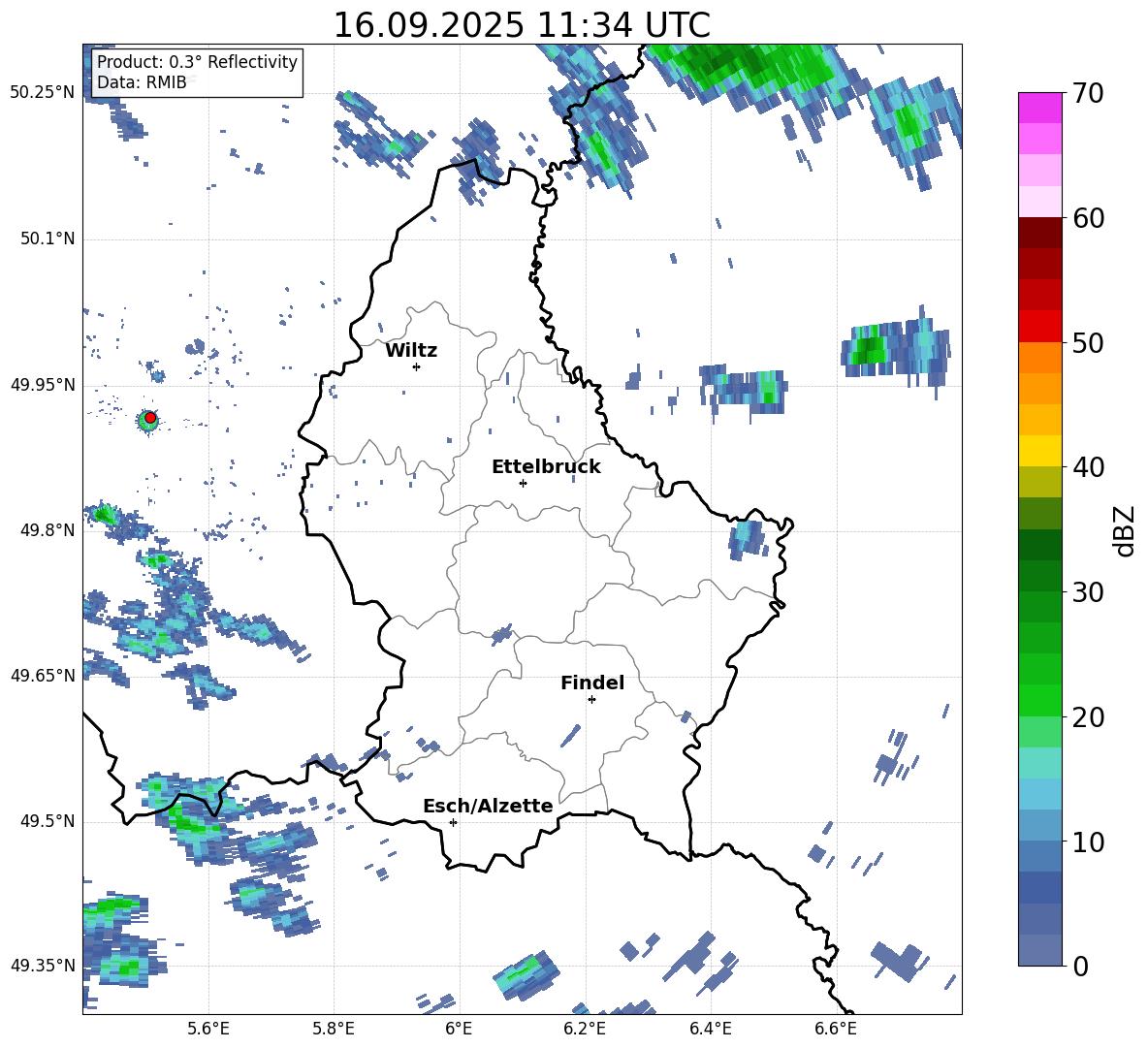Click the Esch/Alzette station cross marker

(453, 822)
